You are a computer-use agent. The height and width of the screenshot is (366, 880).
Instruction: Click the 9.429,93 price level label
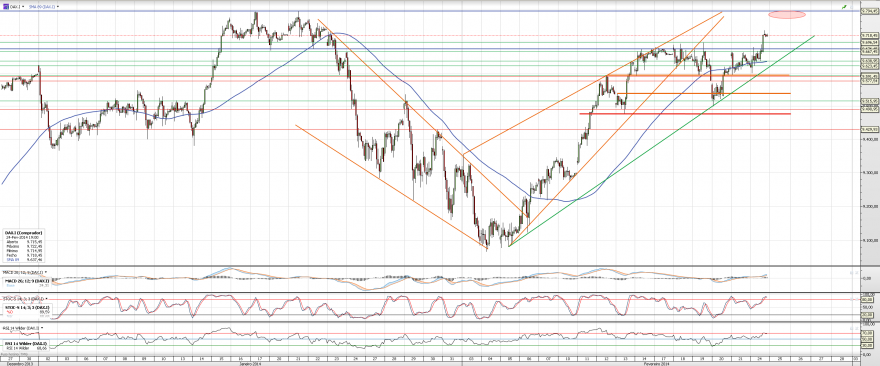pos(869,130)
